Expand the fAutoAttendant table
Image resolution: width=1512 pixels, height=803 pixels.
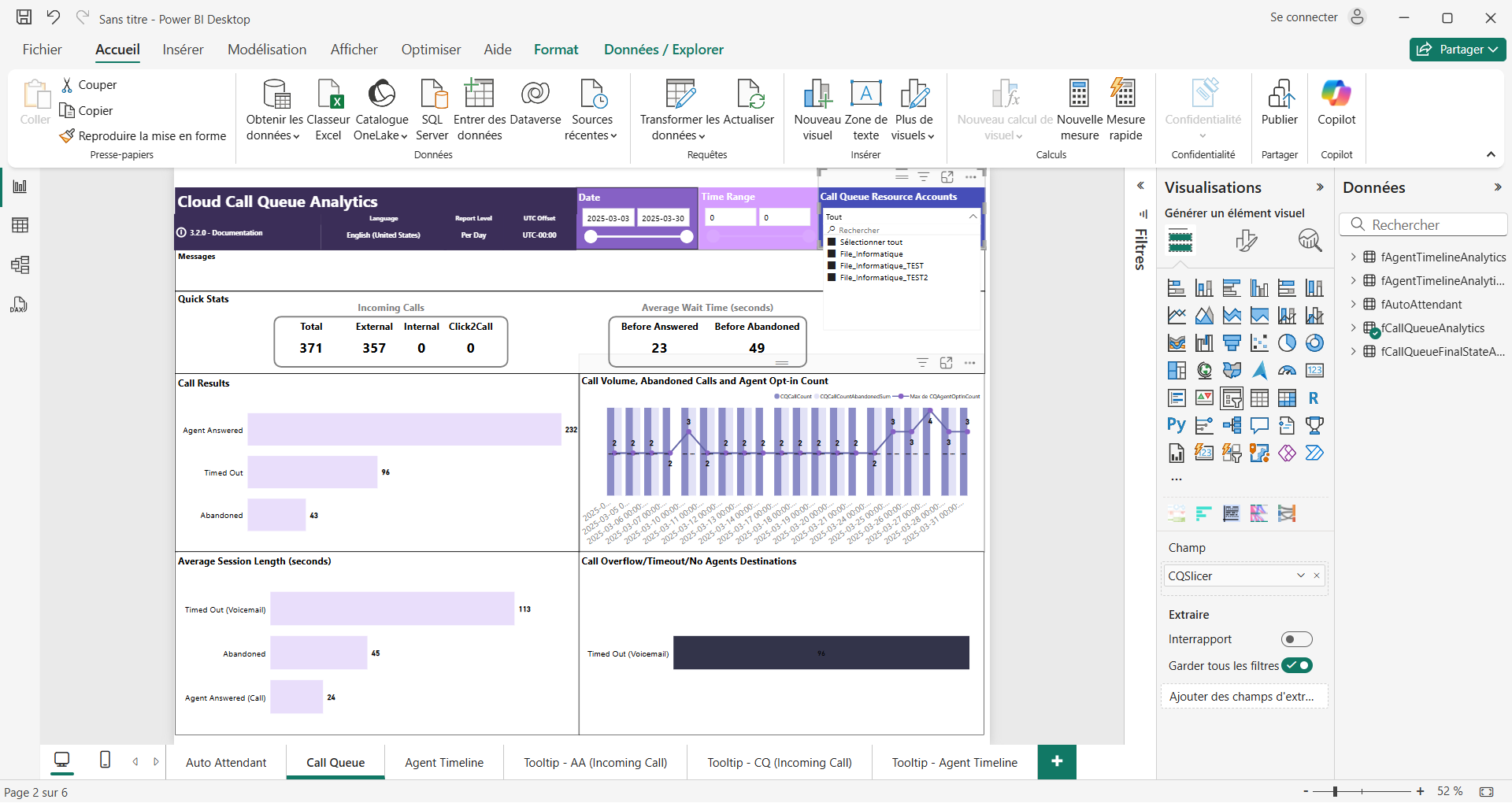[1353, 304]
